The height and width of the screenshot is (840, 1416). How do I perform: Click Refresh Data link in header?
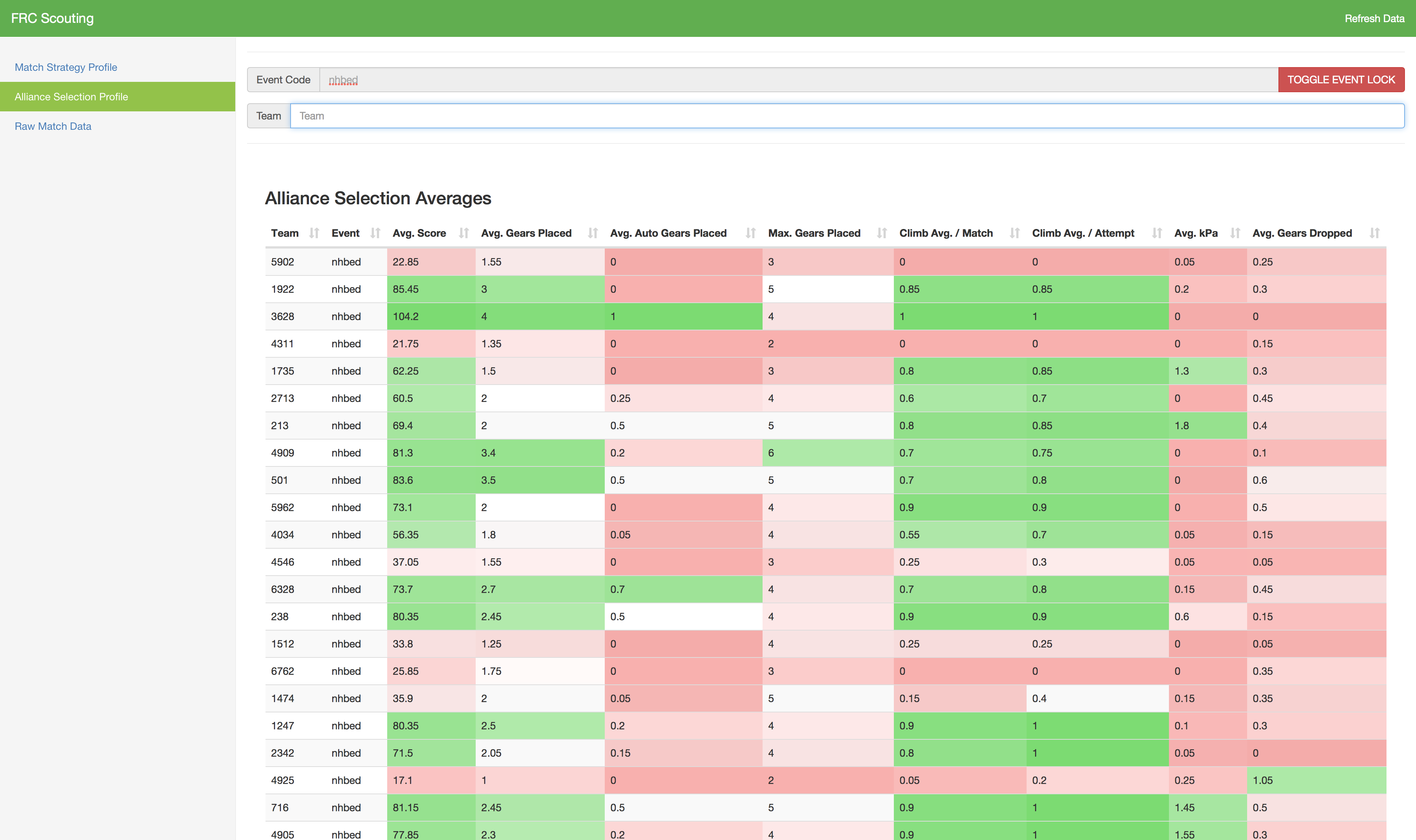pos(1374,19)
